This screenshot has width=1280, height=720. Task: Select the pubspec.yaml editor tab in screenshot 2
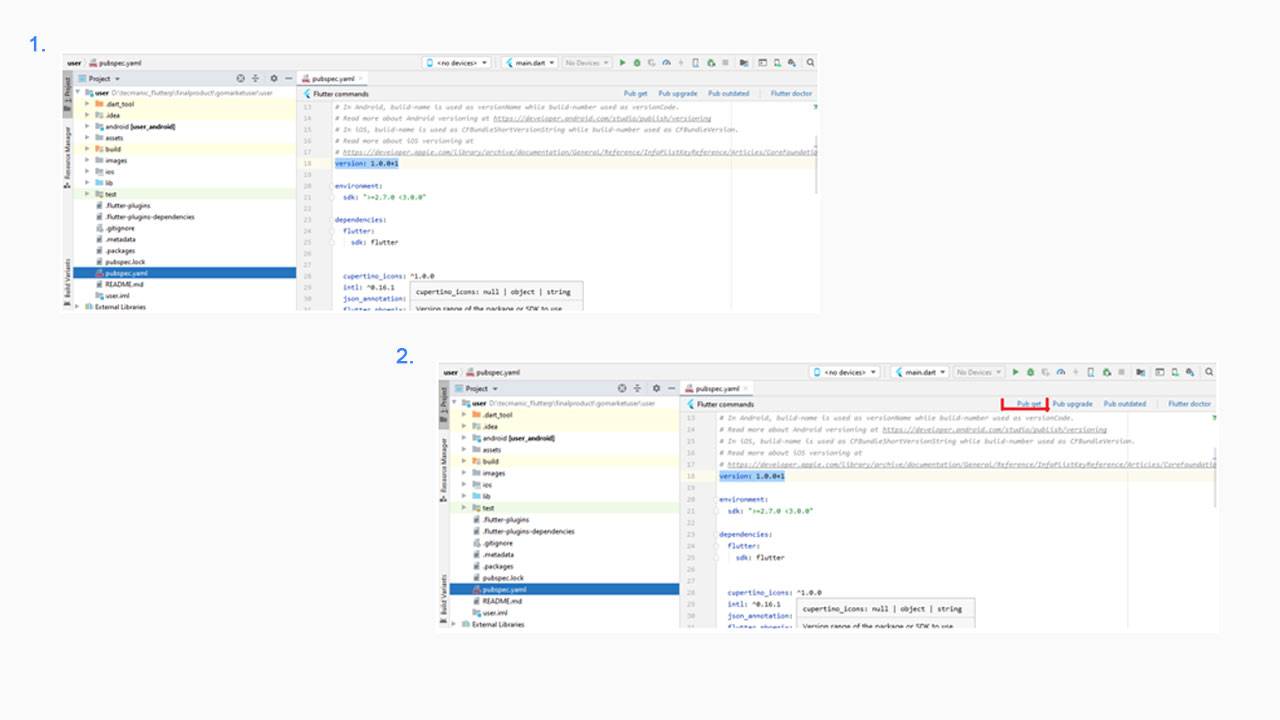[717, 388]
